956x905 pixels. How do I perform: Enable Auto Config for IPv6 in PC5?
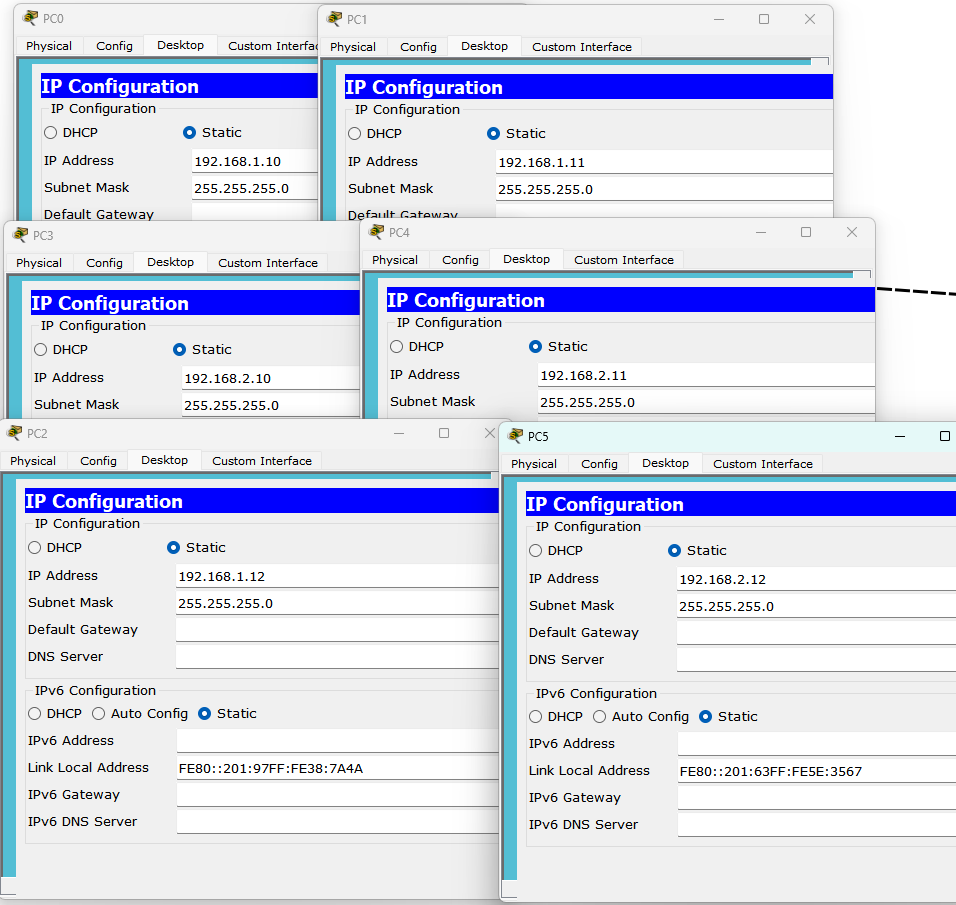pyautogui.click(x=600, y=716)
